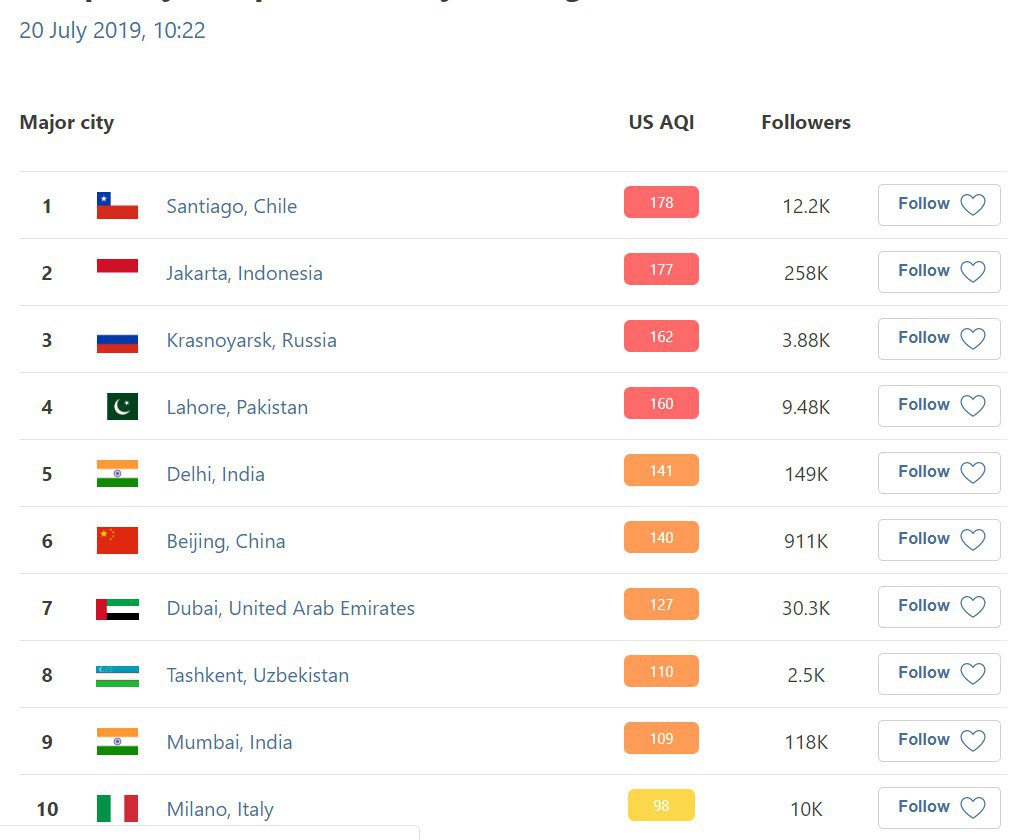Open the Krasnoyarsk, Russia city link
This screenshot has height=840, width=1015.
[251, 340]
